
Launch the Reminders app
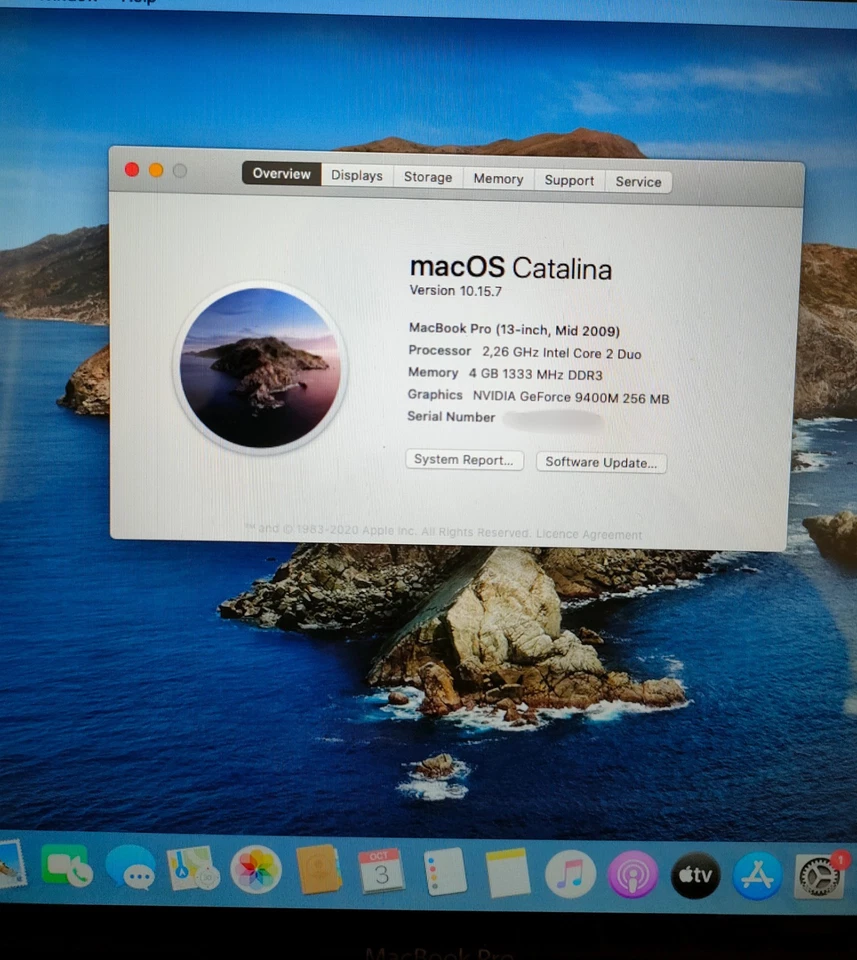(443, 873)
